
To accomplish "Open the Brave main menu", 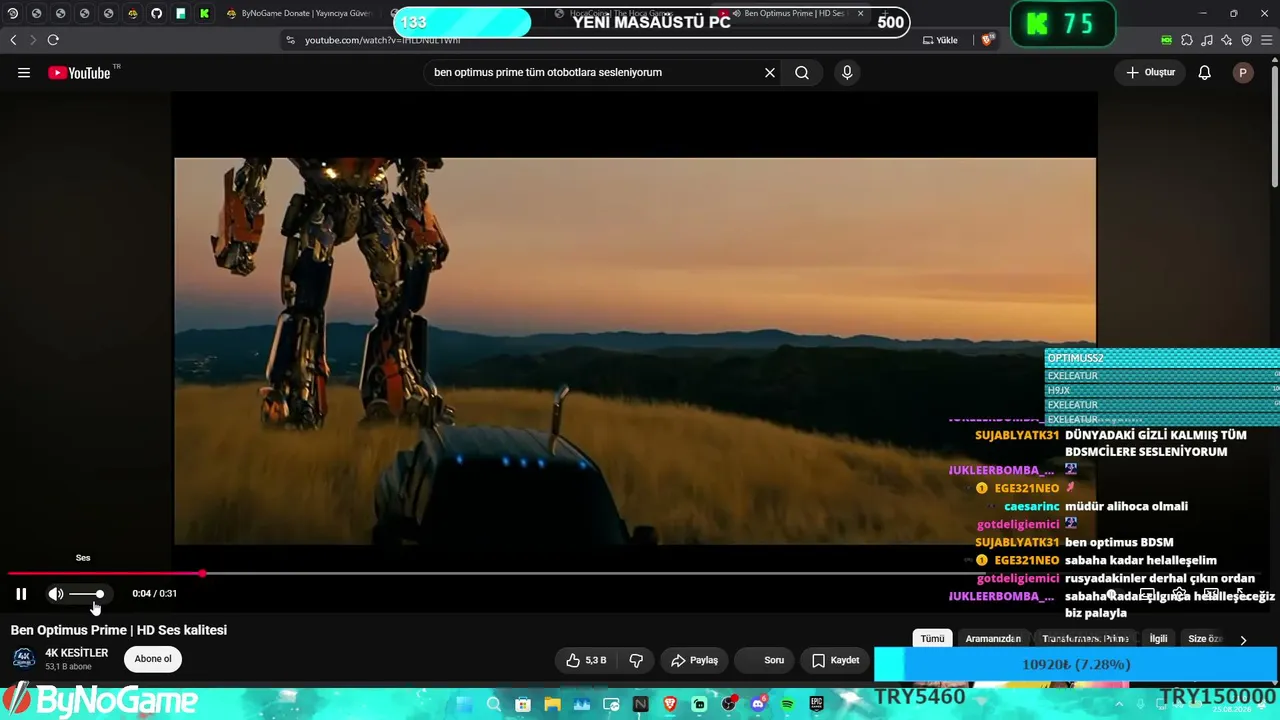I will (1267, 40).
